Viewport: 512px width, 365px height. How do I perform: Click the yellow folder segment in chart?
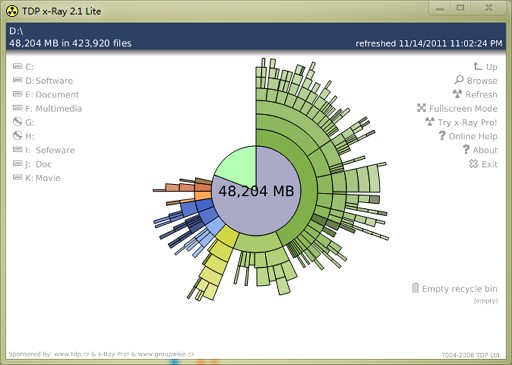(228, 236)
